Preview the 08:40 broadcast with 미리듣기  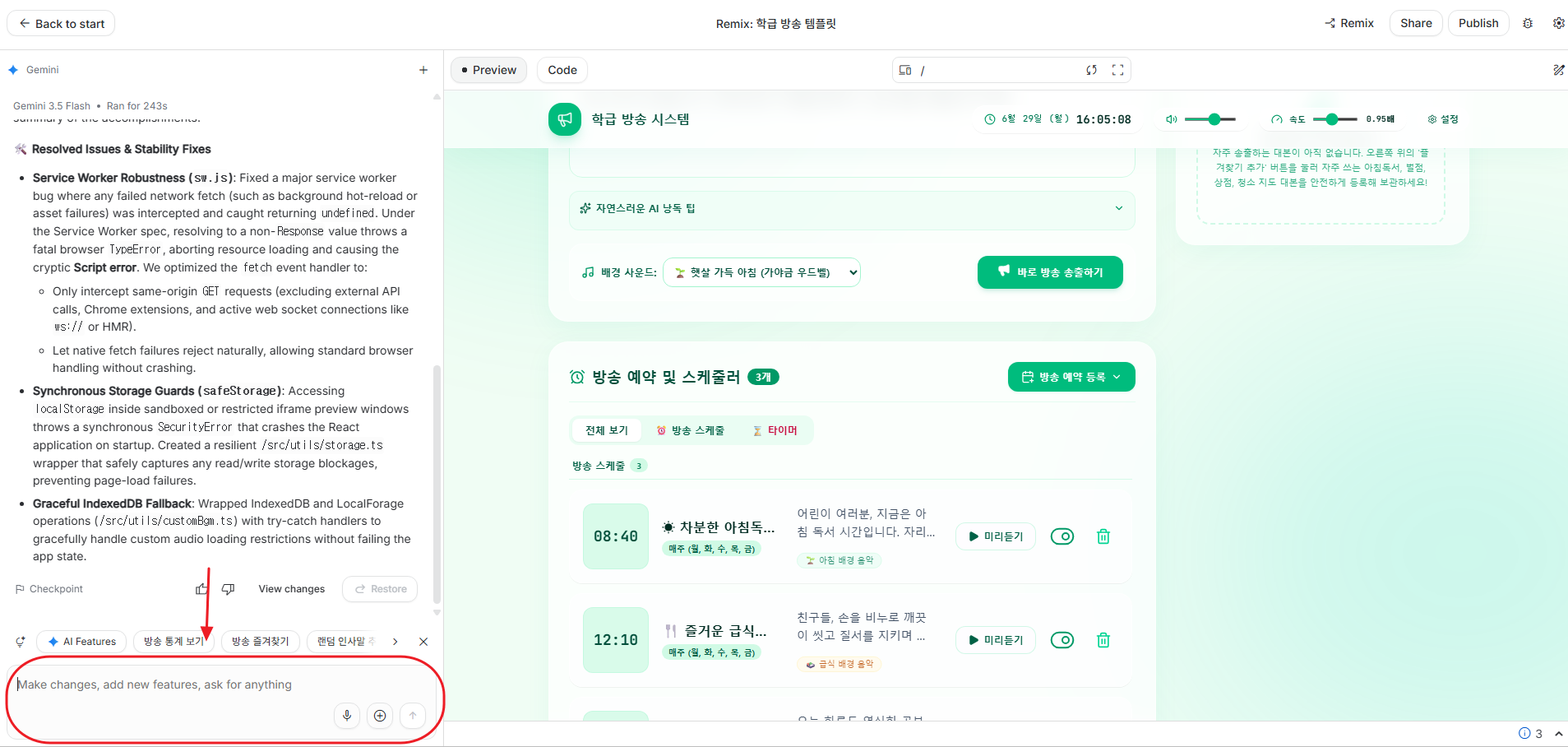pyautogui.click(x=996, y=536)
